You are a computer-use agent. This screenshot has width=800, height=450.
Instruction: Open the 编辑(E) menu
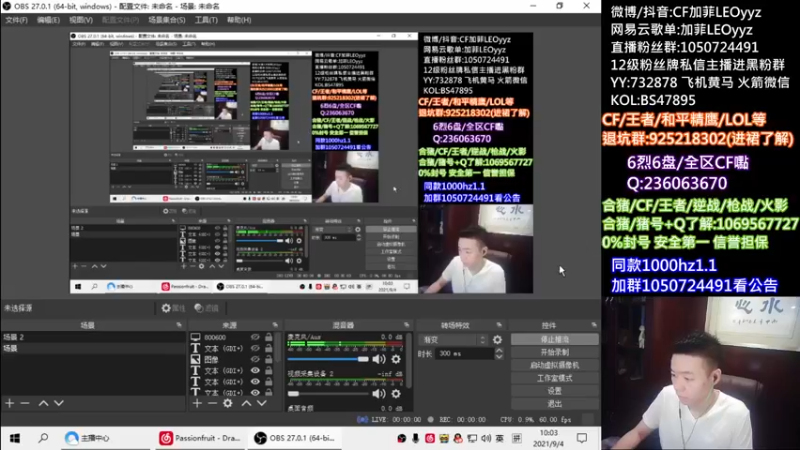[48, 20]
